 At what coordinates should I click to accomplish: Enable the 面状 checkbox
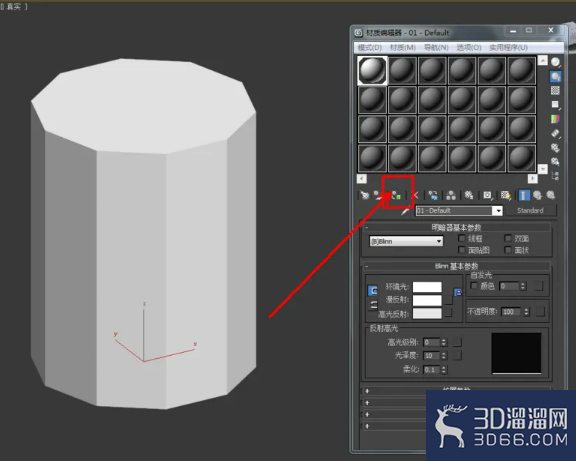[x=508, y=250]
